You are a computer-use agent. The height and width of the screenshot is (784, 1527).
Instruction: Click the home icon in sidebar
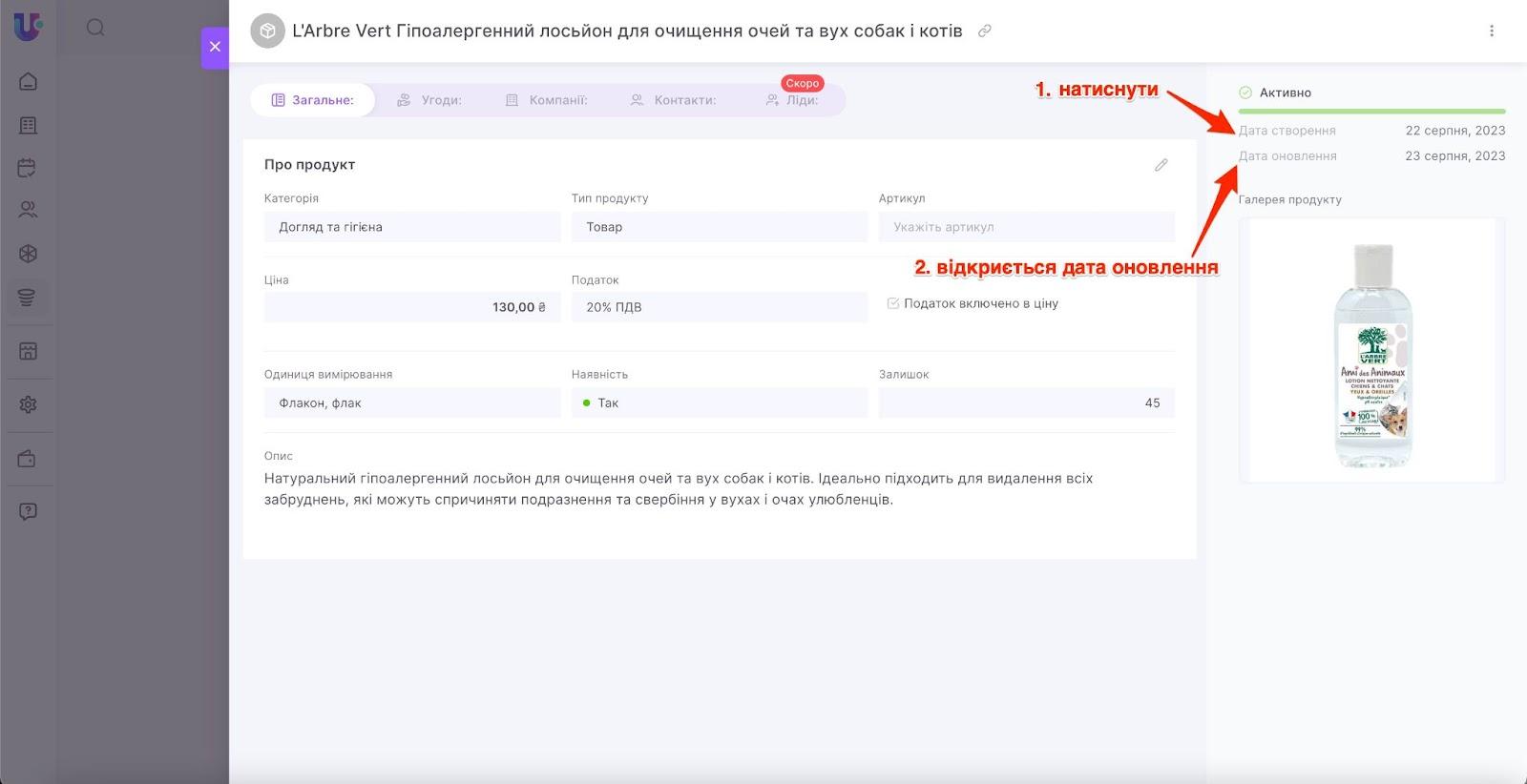click(x=28, y=81)
